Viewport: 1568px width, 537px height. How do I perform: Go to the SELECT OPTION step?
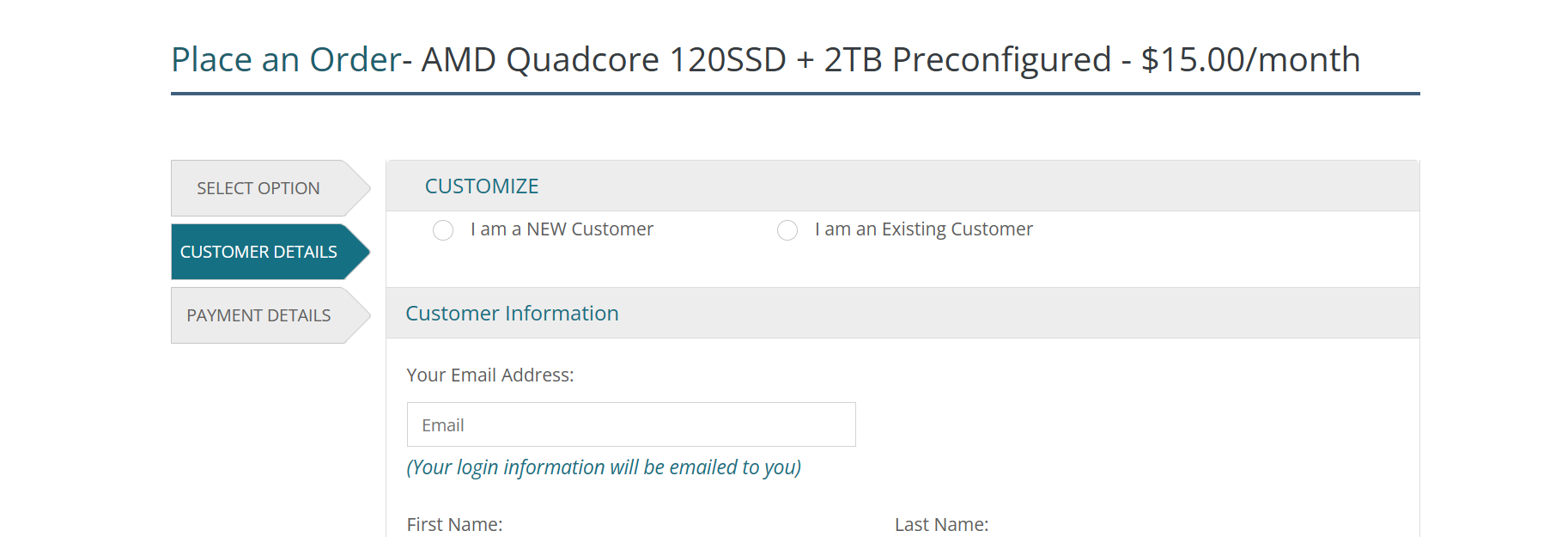click(x=258, y=188)
